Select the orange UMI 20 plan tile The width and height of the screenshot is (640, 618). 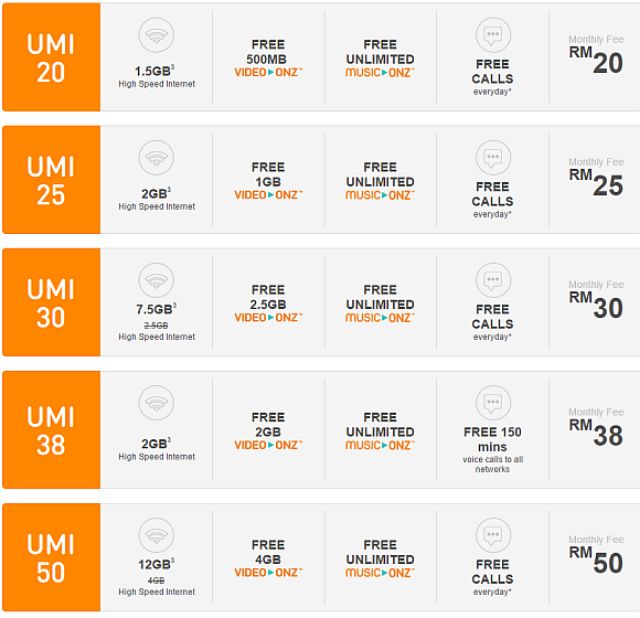(x=51, y=57)
